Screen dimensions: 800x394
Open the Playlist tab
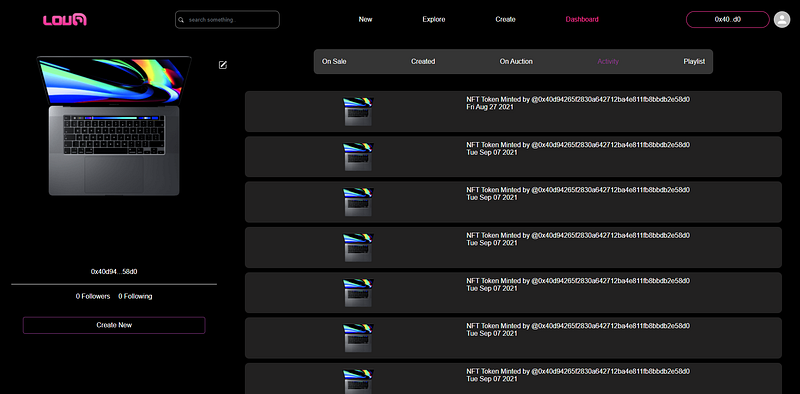pyautogui.click(x=694, y=61)
